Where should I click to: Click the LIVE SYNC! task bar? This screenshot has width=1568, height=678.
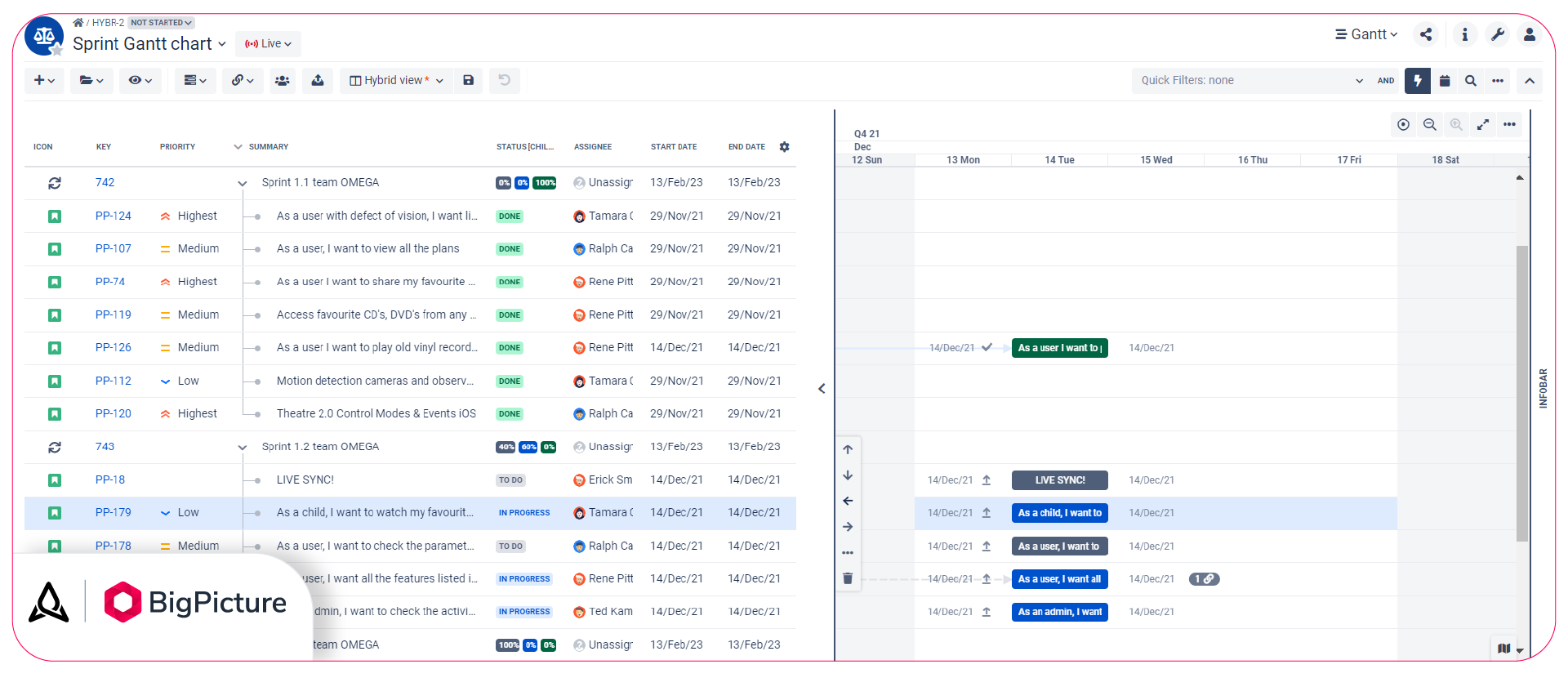pyautogui.click(x=1059, y=480)
